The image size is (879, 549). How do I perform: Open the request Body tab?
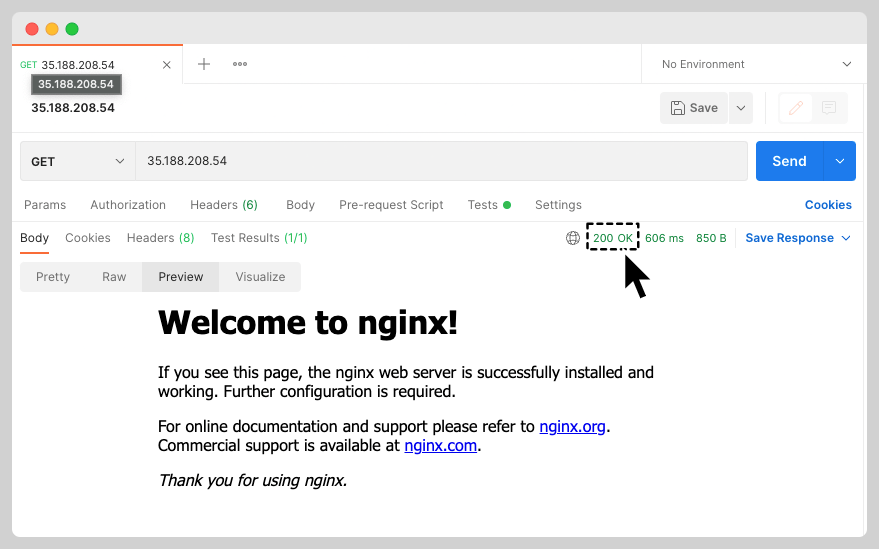pos(300,205)
